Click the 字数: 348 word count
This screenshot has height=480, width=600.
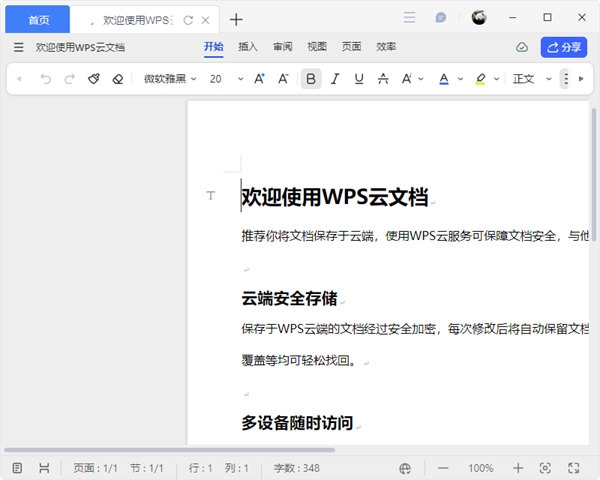click(x=296, y=468)
